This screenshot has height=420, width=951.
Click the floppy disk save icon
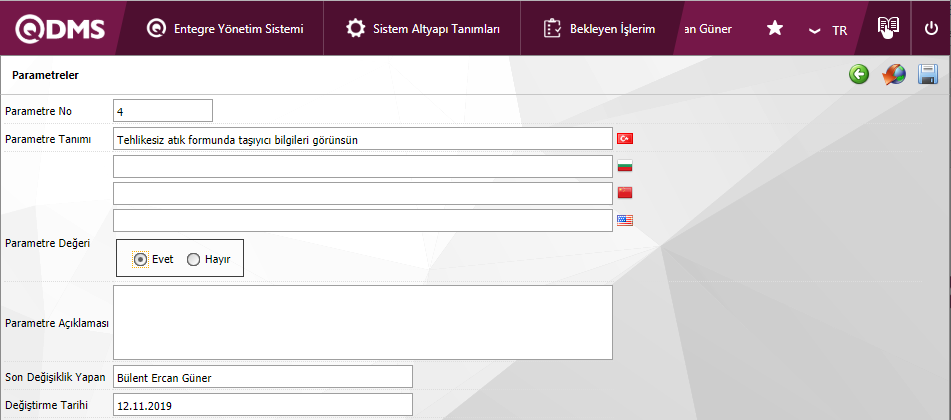pyautogui.click(x=928, y=75)
